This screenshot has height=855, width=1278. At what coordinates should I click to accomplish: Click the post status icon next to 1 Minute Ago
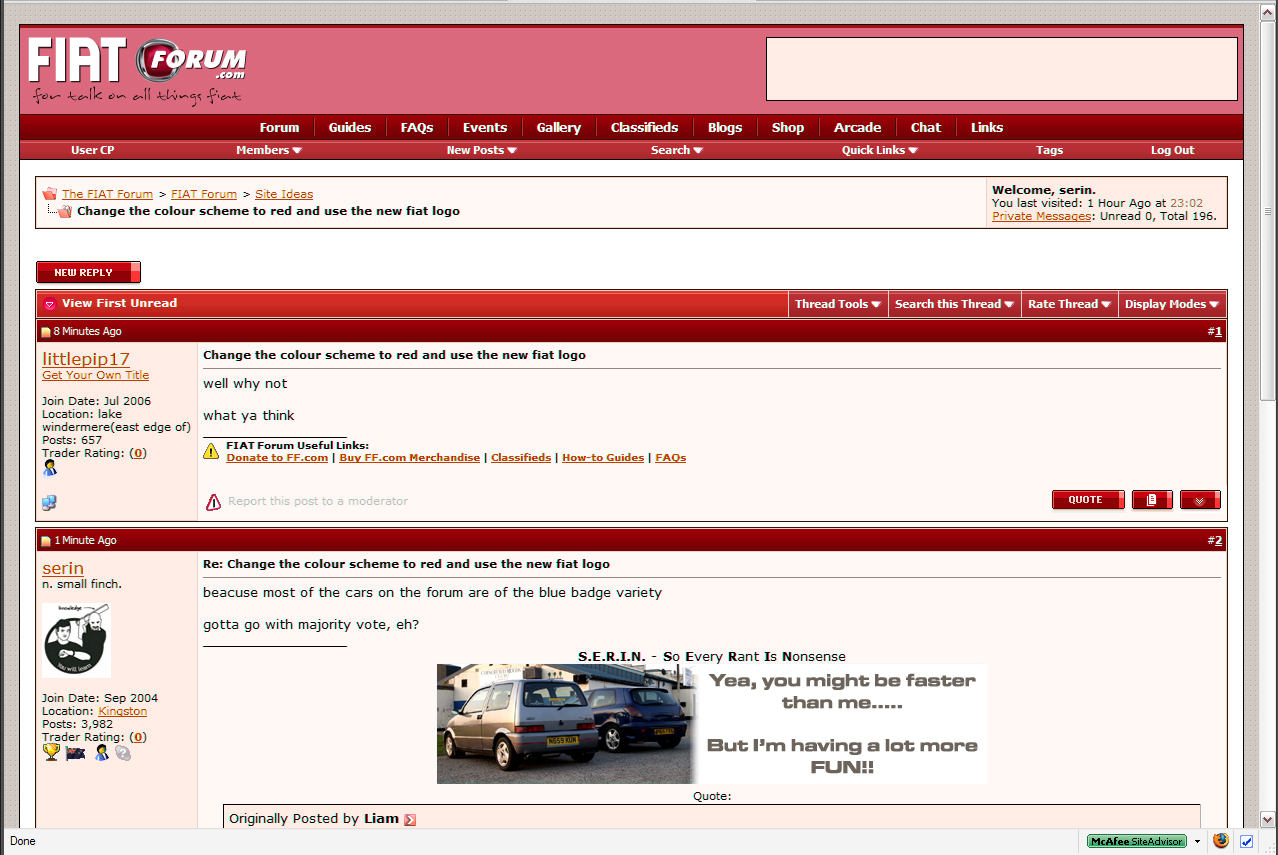point(45,541)
